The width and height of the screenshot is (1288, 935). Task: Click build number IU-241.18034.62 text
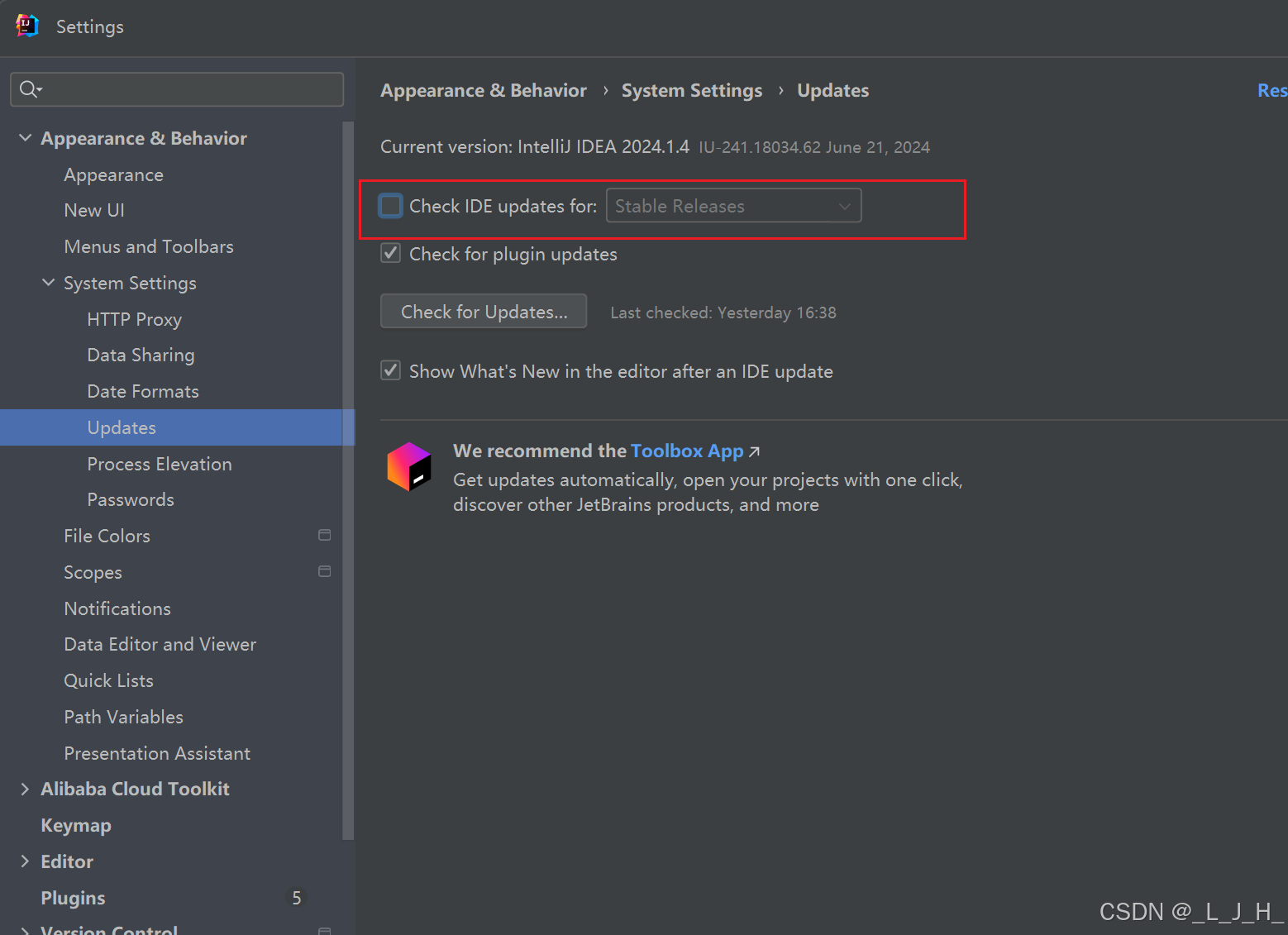[x=760, y=147]
